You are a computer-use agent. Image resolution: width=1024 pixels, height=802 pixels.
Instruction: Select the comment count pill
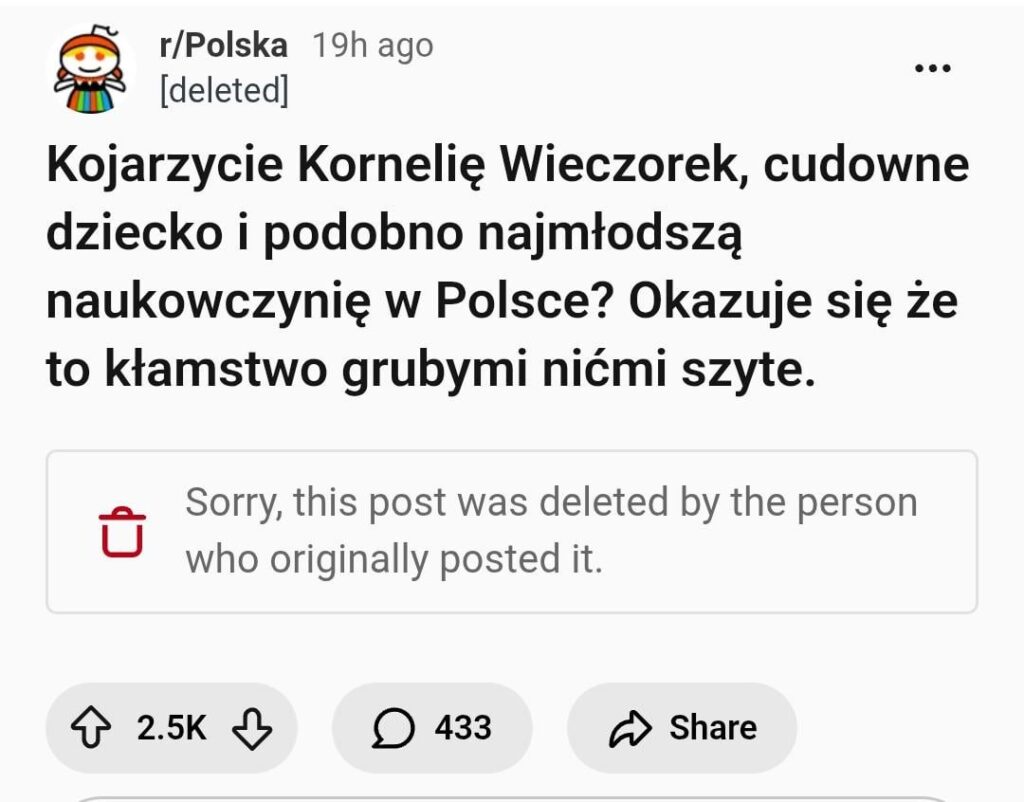point(430,729)
